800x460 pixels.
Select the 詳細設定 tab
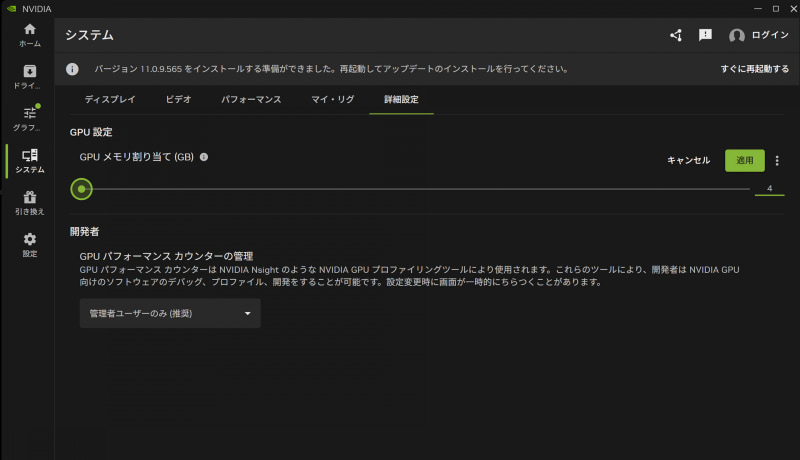pyautogui.click(x=401, y=99)
